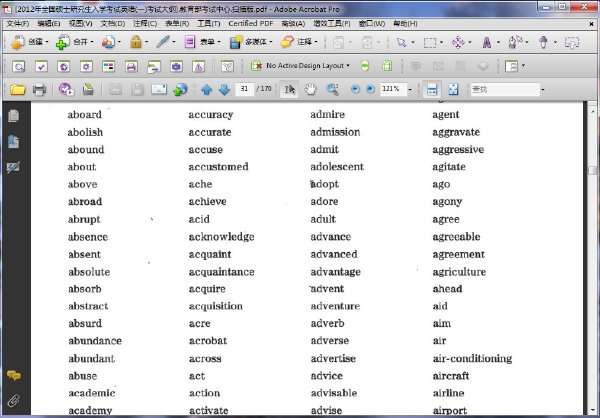The height and width of the screenshot is (418, 600).
Task: Open the Certified PDF menu
Action: pos(251,24)
